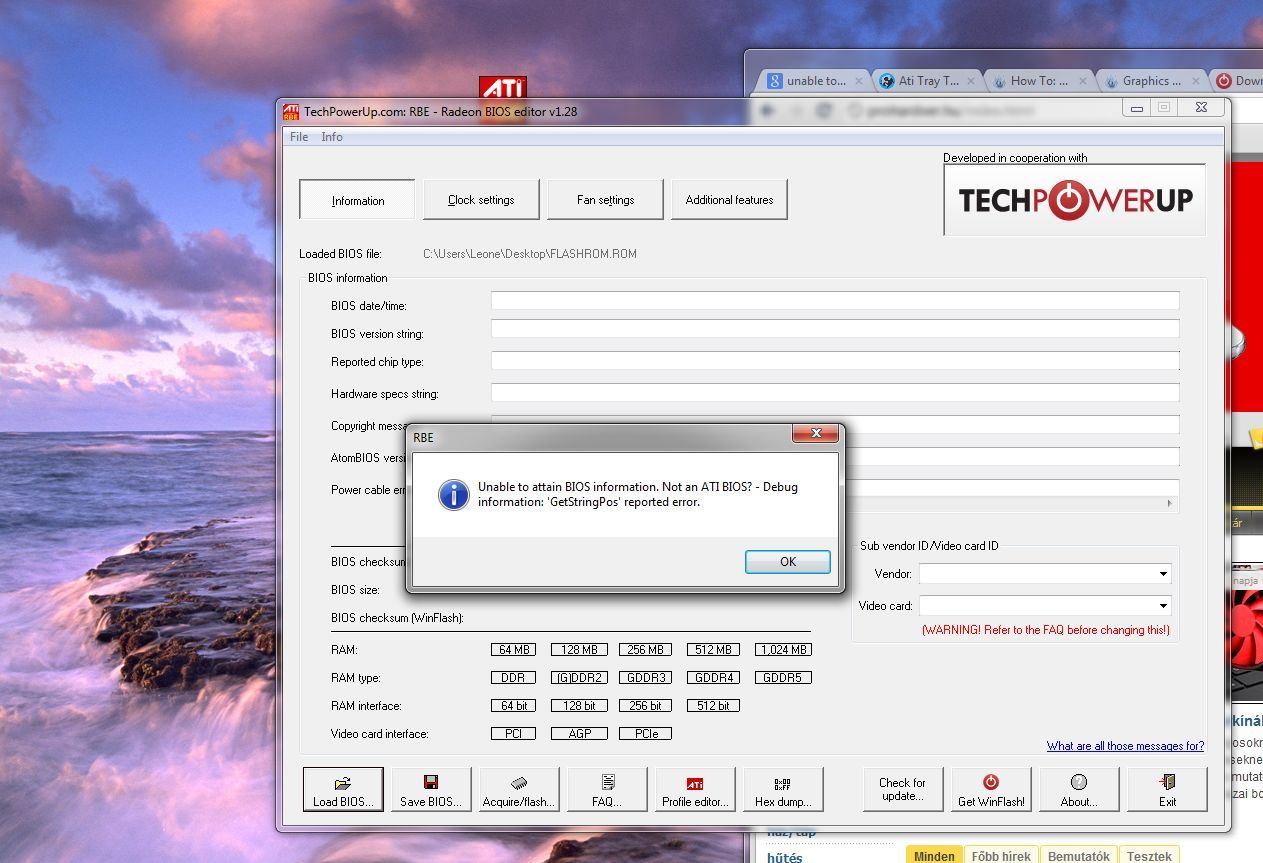Click 'Főbb hírek' tab in browser page

point(1001,856)
